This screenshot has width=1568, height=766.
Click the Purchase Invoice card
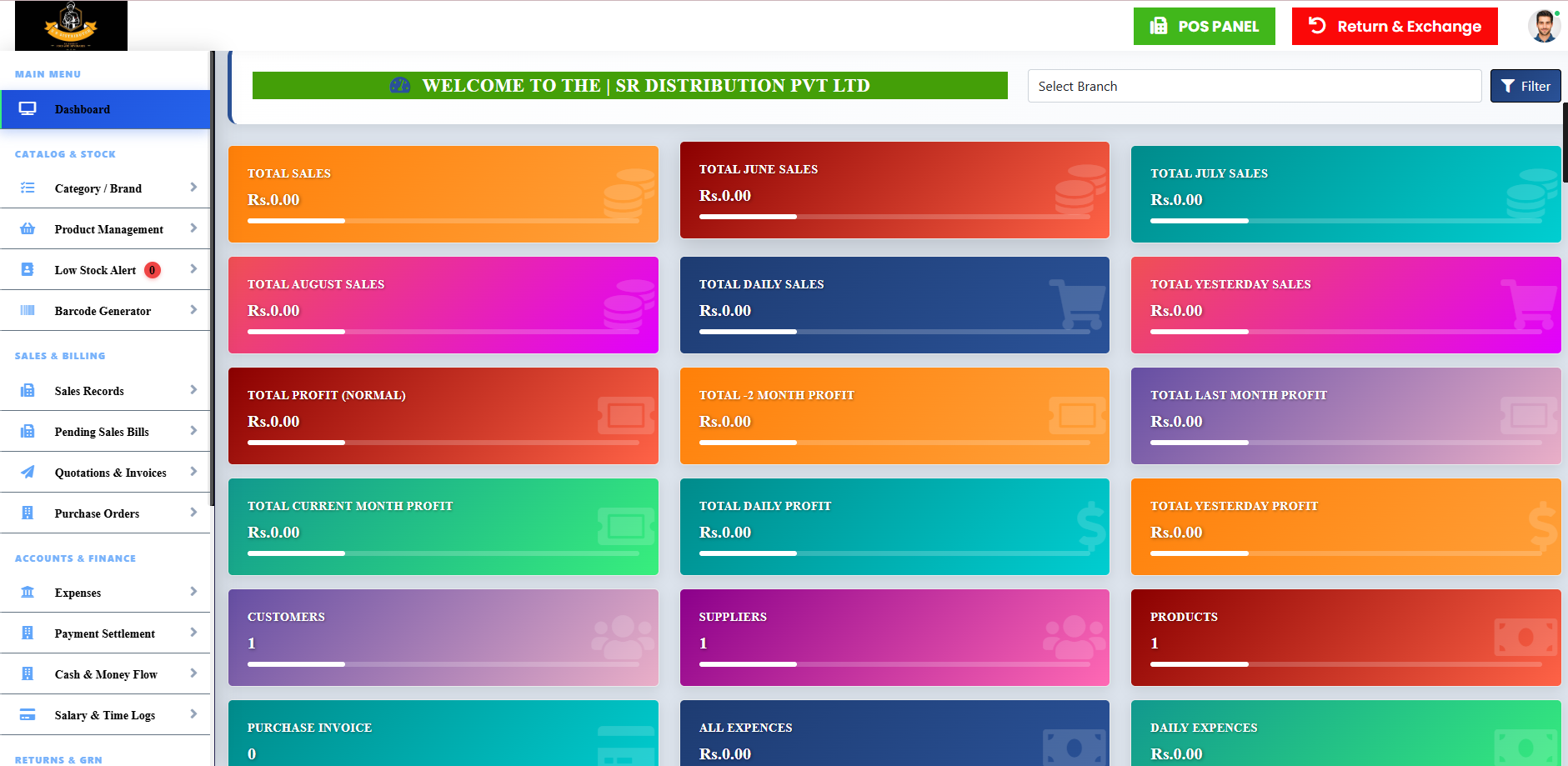pos(443,733)
